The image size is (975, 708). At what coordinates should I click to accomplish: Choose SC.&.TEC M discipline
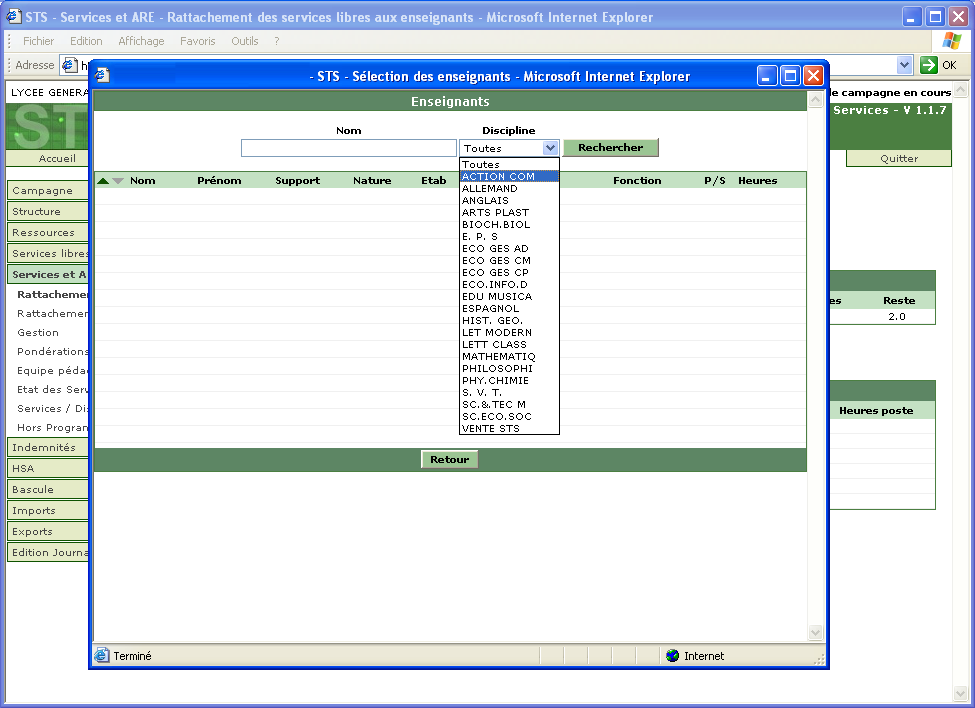click(509, 405)
